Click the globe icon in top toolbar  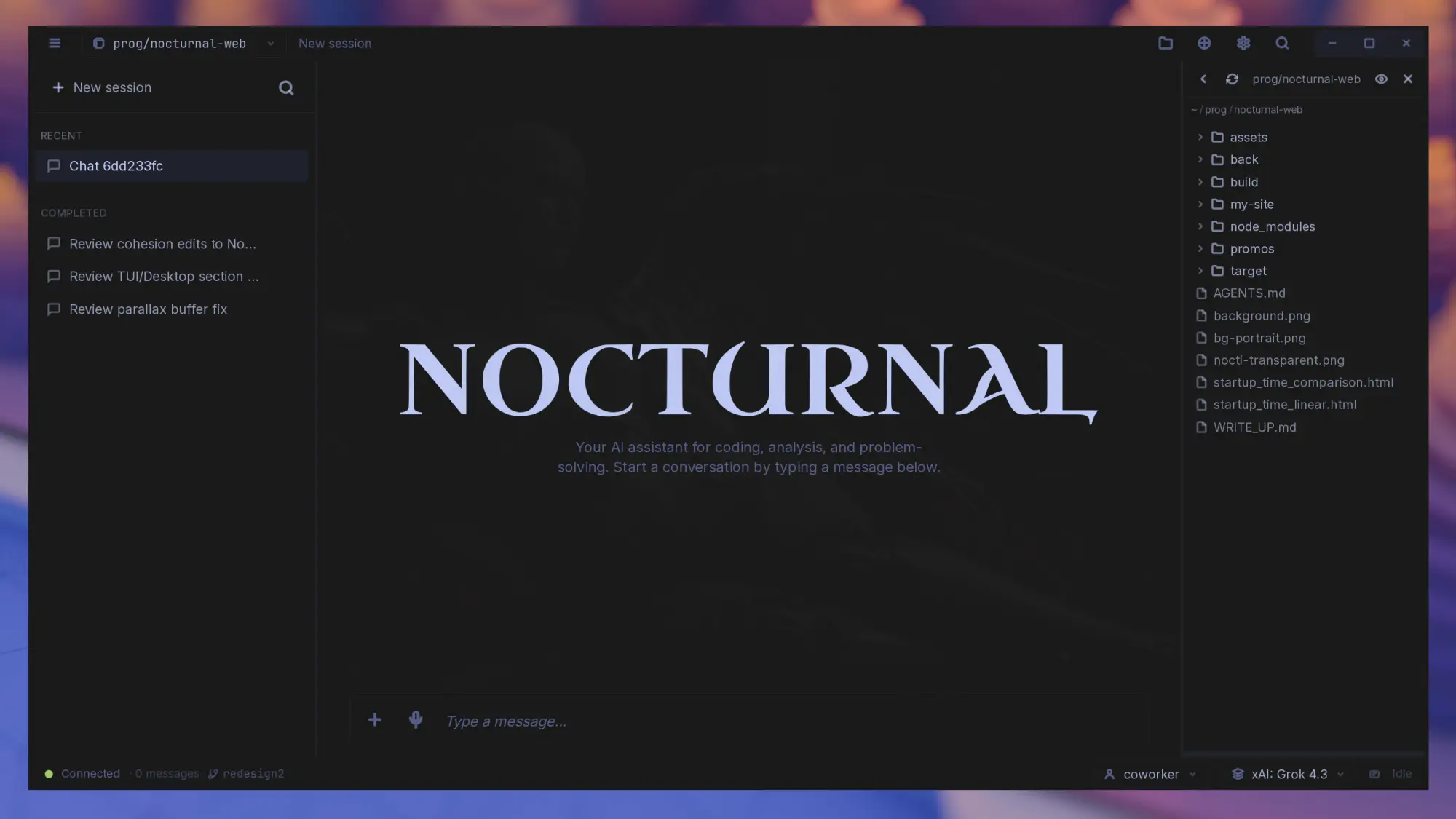pyautogui.click(x=1204, y=44)
